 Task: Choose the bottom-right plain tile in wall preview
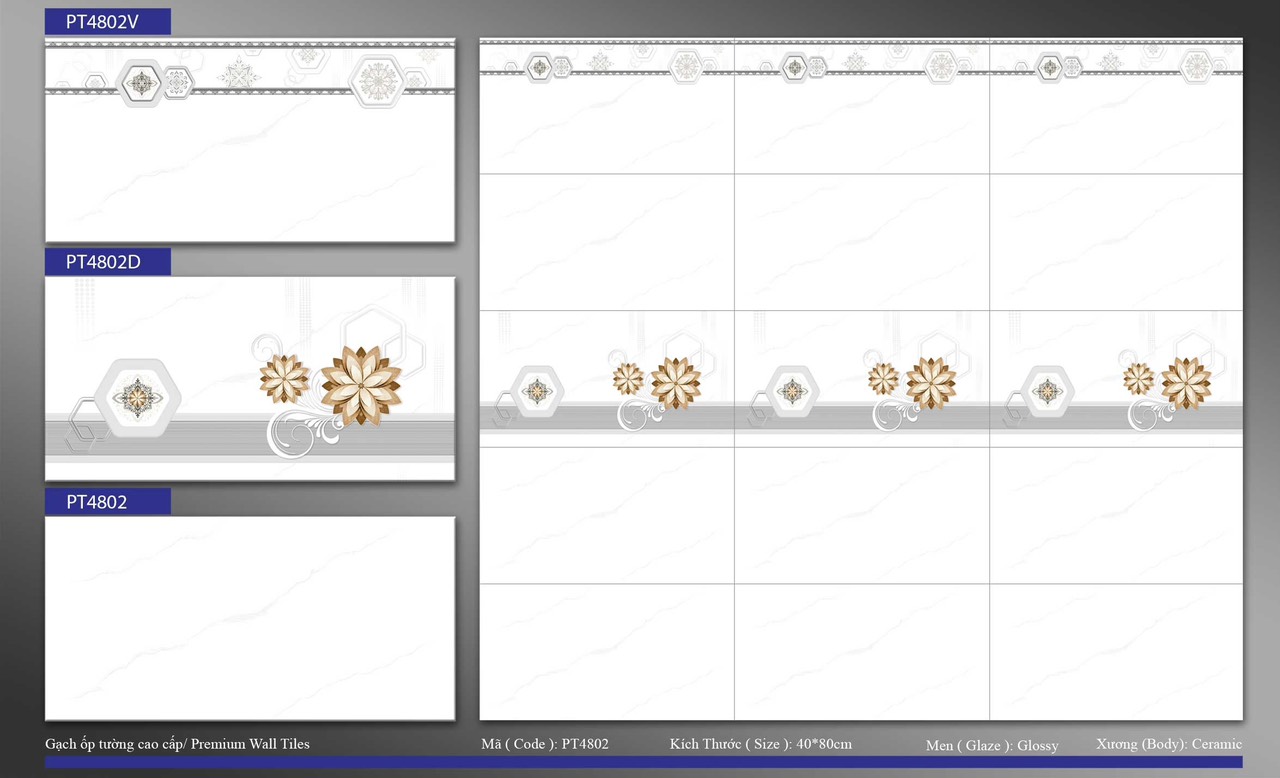(1116, 651)
